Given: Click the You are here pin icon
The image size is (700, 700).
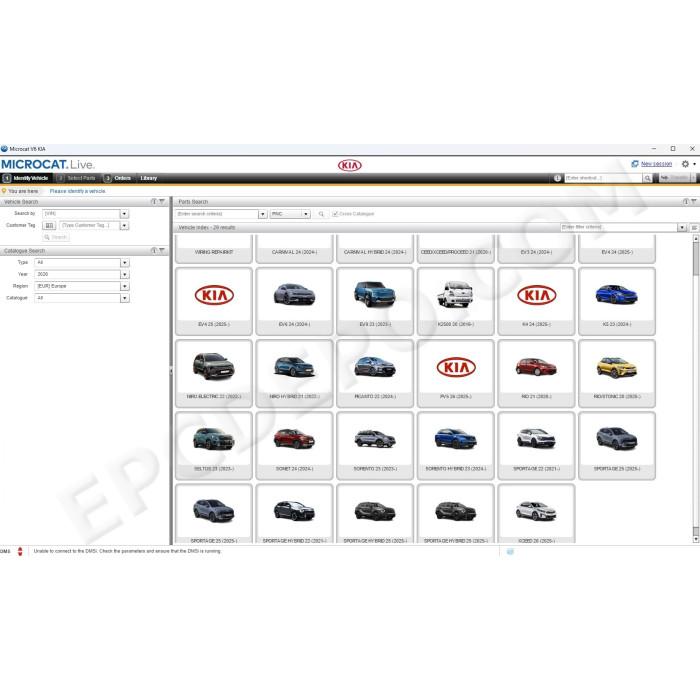Looking at the screenshot, I should point(4,191).
